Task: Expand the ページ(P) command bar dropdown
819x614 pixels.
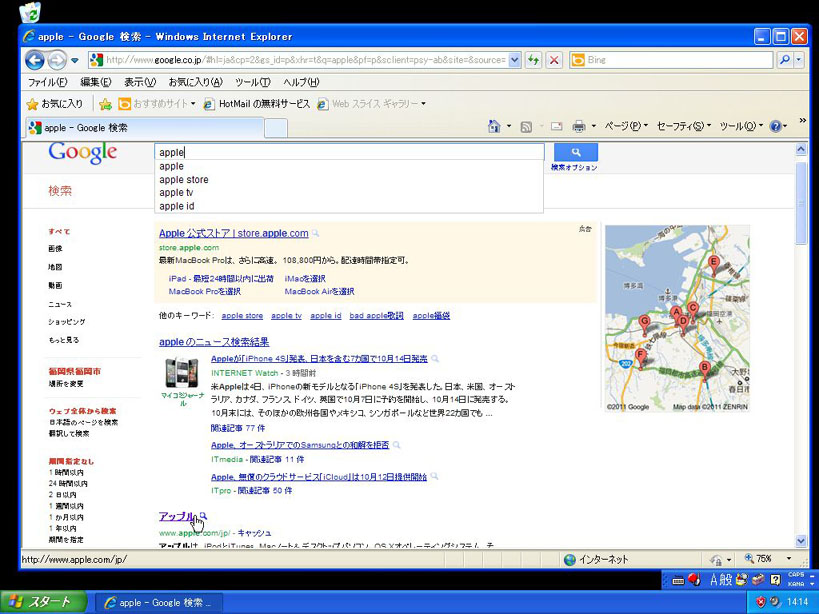Action: pyautogui.click(x=626, y=126)
